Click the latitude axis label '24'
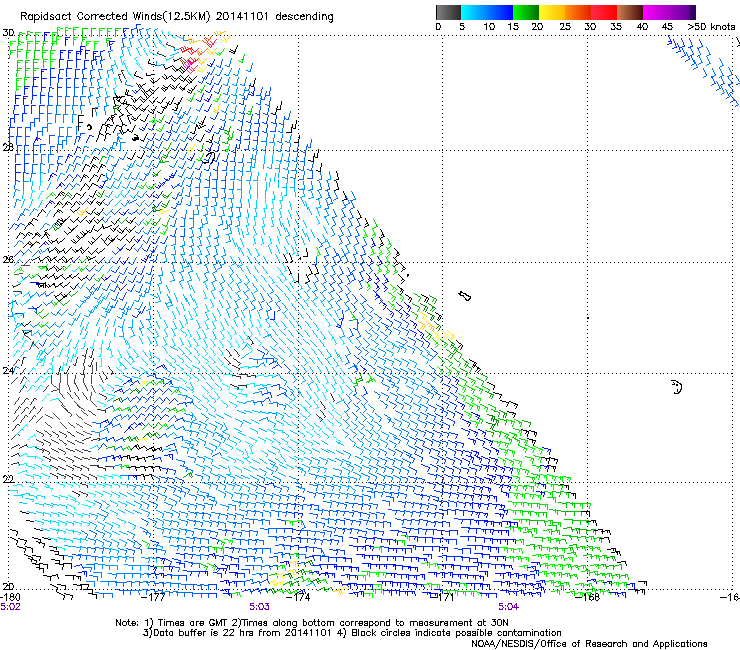 pos(8,371)
